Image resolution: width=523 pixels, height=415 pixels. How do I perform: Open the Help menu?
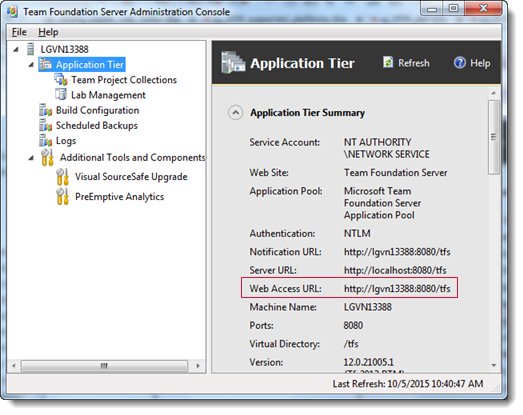48,32
